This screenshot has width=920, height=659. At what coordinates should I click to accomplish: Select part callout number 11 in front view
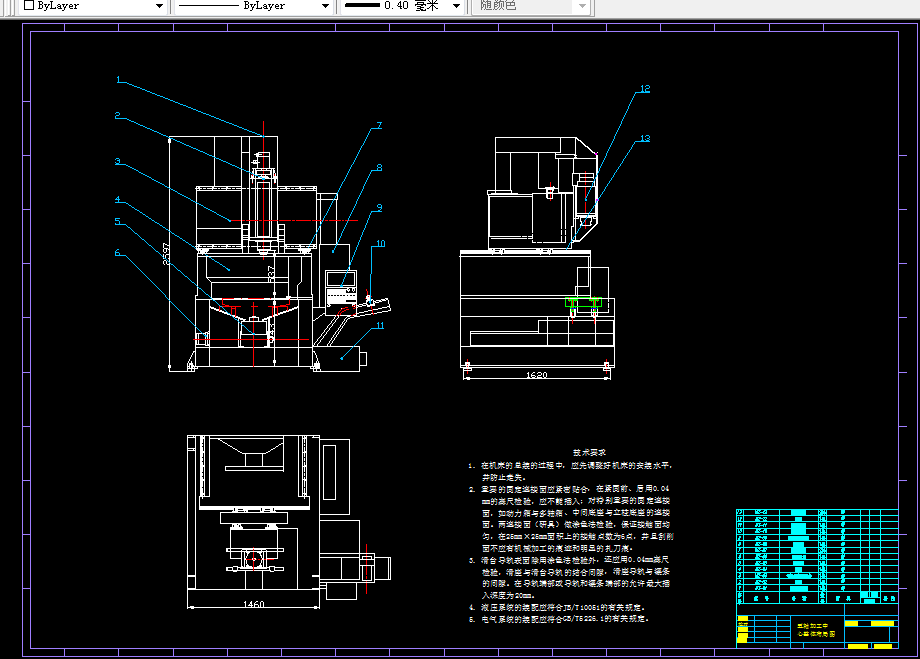pyautogui.click(x=380, y=326)
